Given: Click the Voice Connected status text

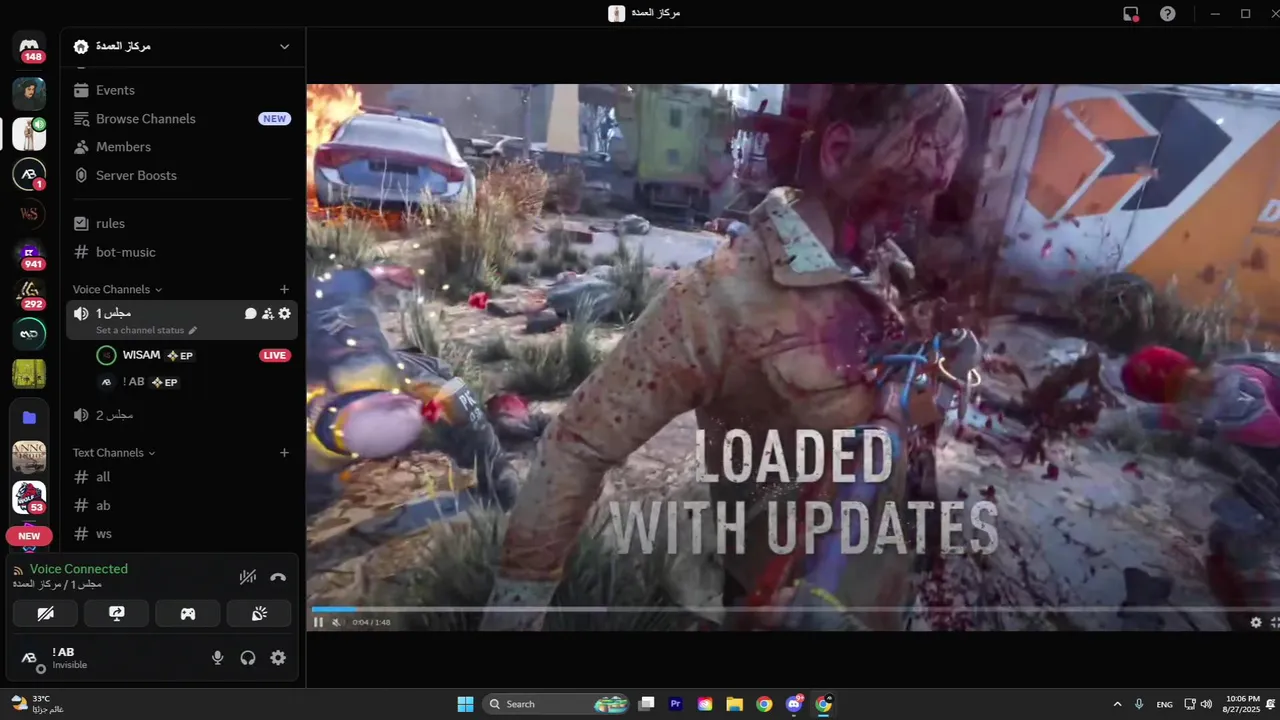Looking at the screenshot, I should pos(79,569).
